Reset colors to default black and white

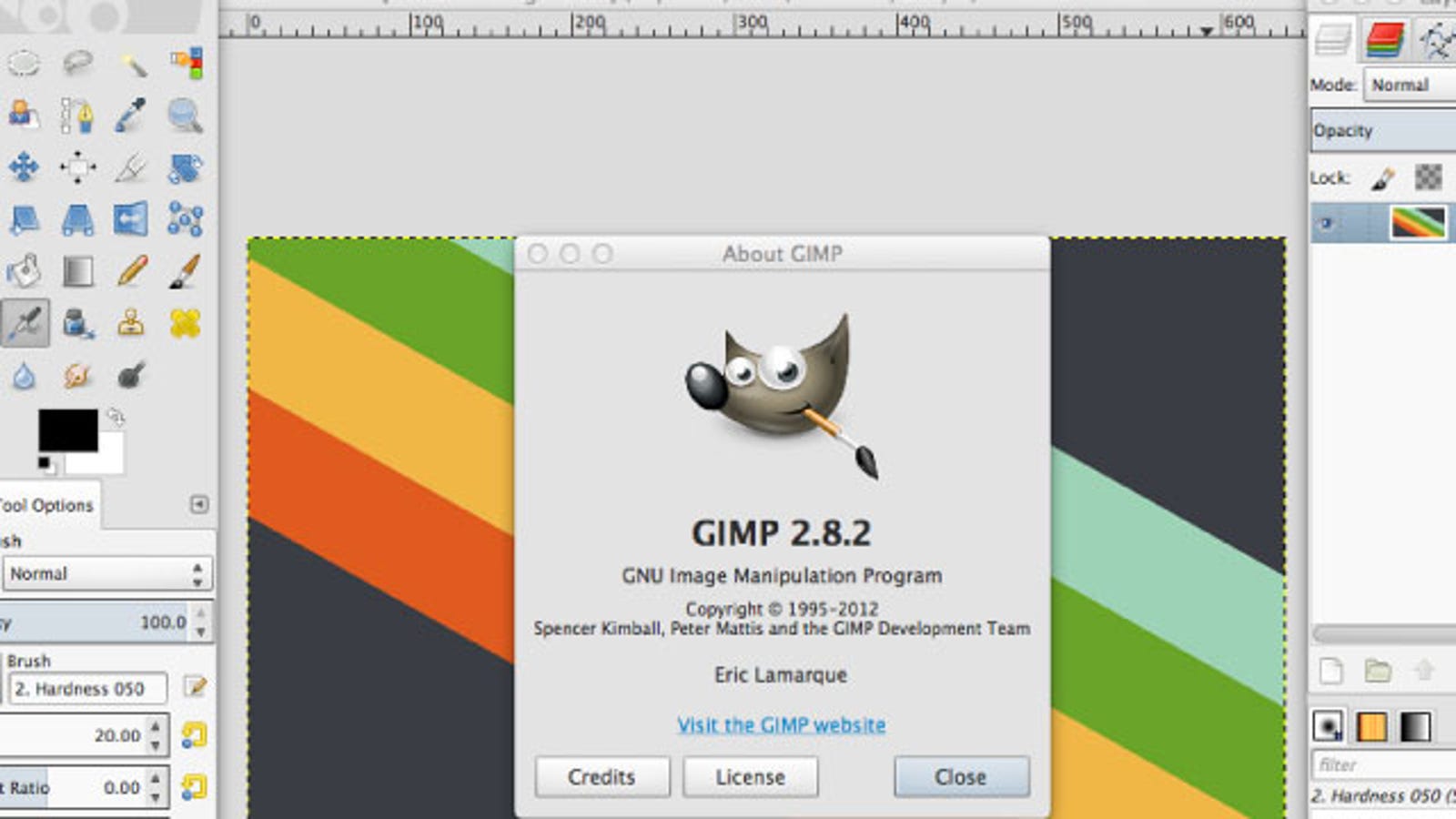coord(45,465)
